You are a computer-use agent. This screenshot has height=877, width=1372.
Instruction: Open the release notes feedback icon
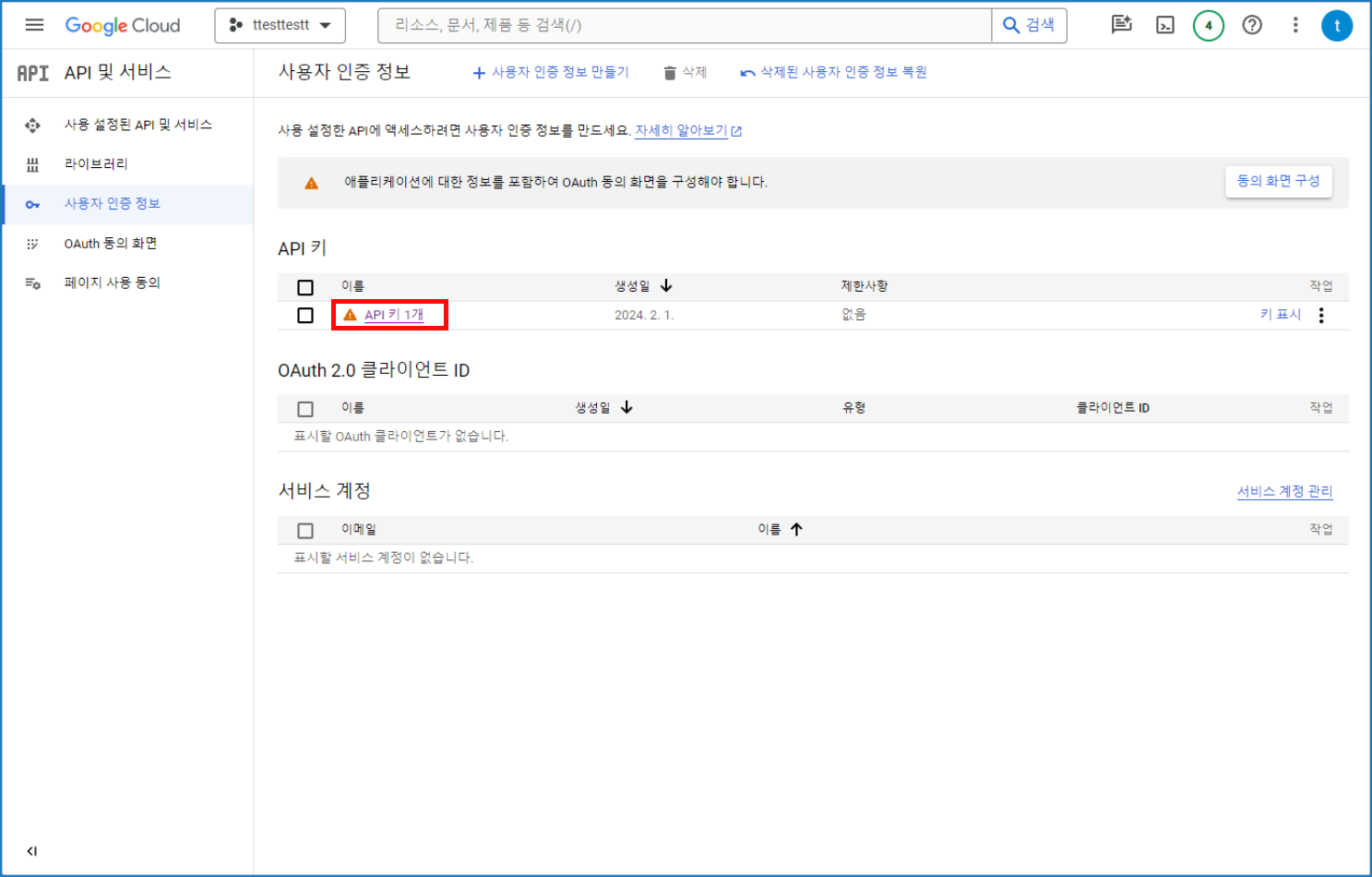(1121, 25)
